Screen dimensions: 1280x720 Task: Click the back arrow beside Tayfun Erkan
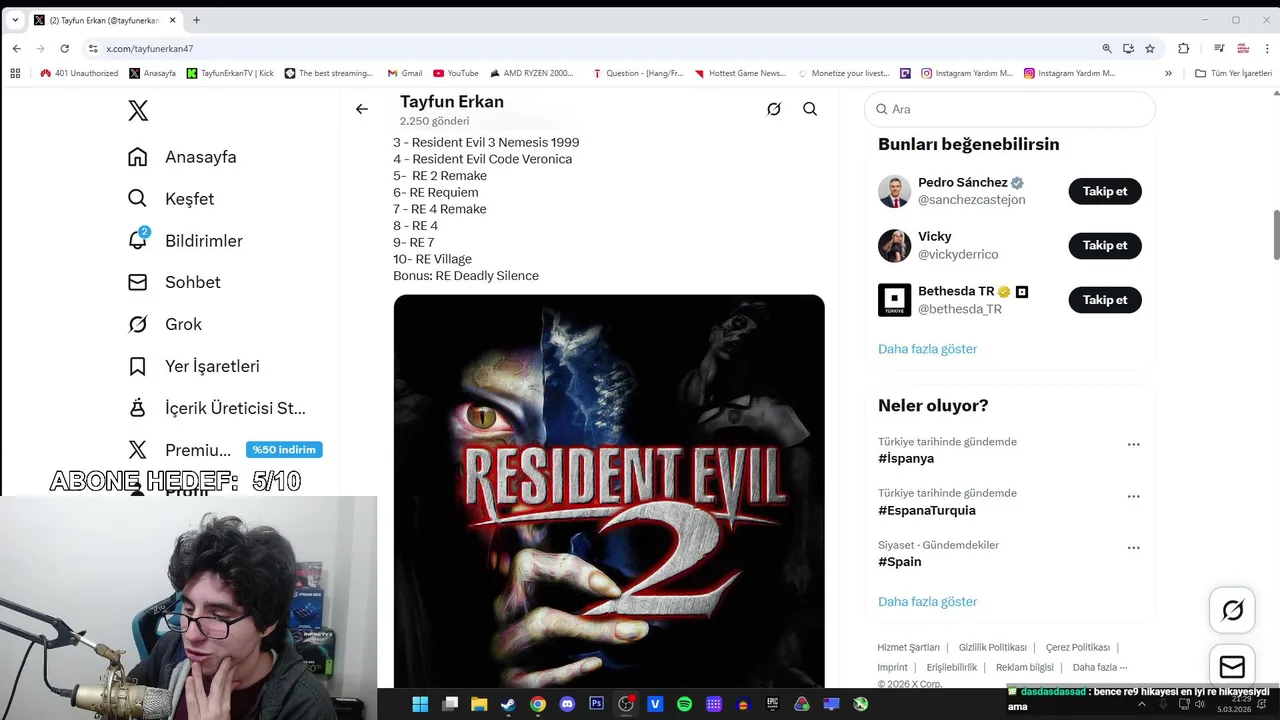(362, 109)
